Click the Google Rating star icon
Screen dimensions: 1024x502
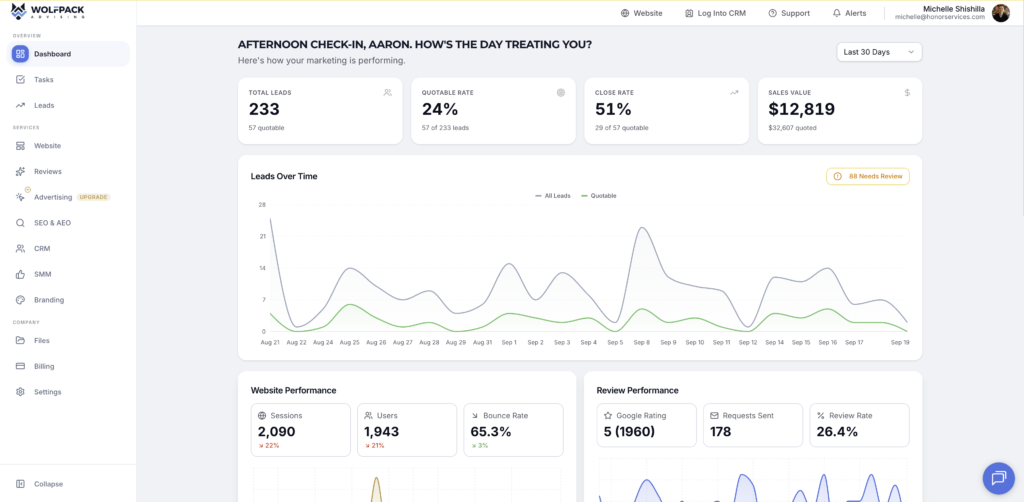[607, 415]
